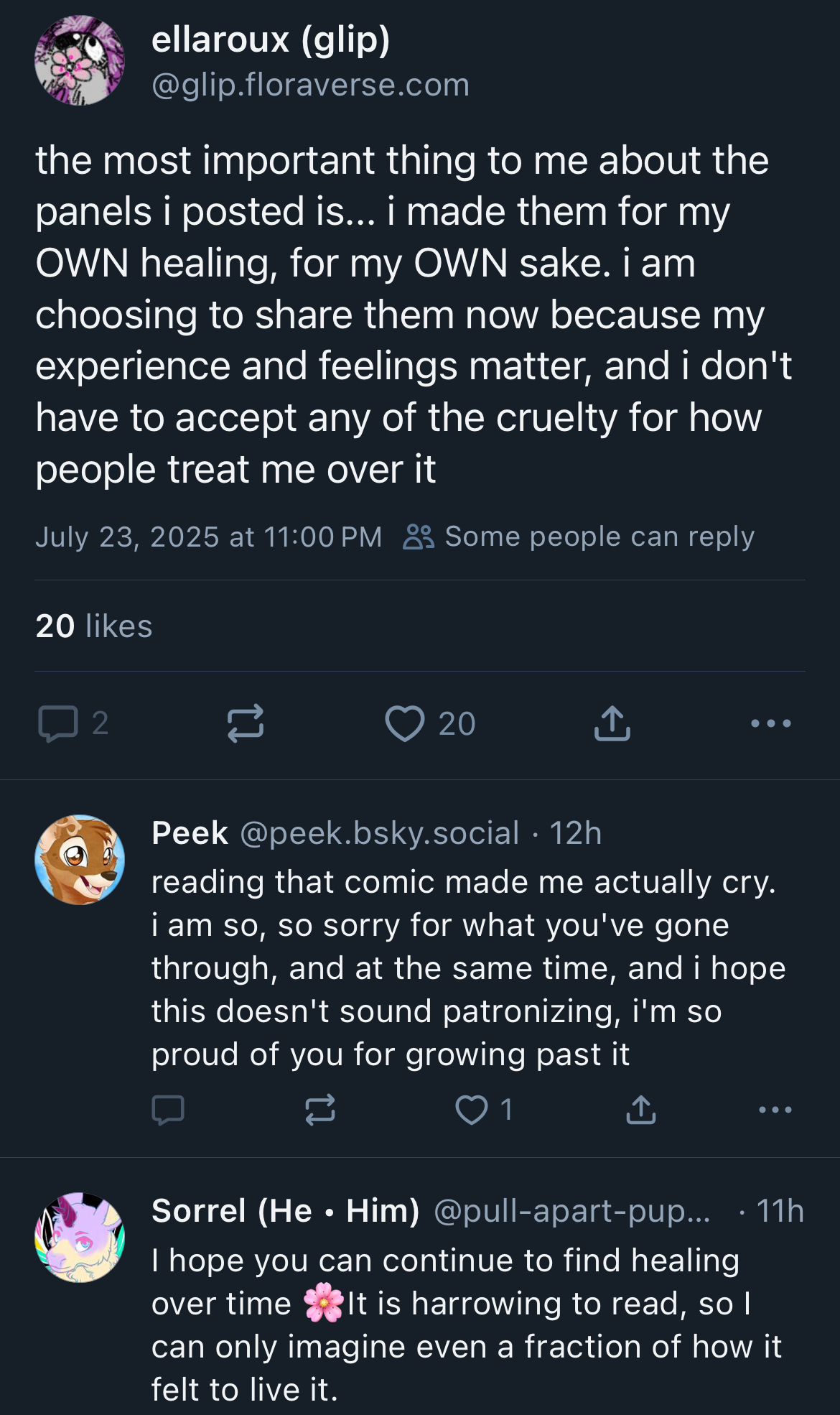840x1415 pixels.
Task: Open Sorrel (He • Him) display name
Action: pos(286,1211)
